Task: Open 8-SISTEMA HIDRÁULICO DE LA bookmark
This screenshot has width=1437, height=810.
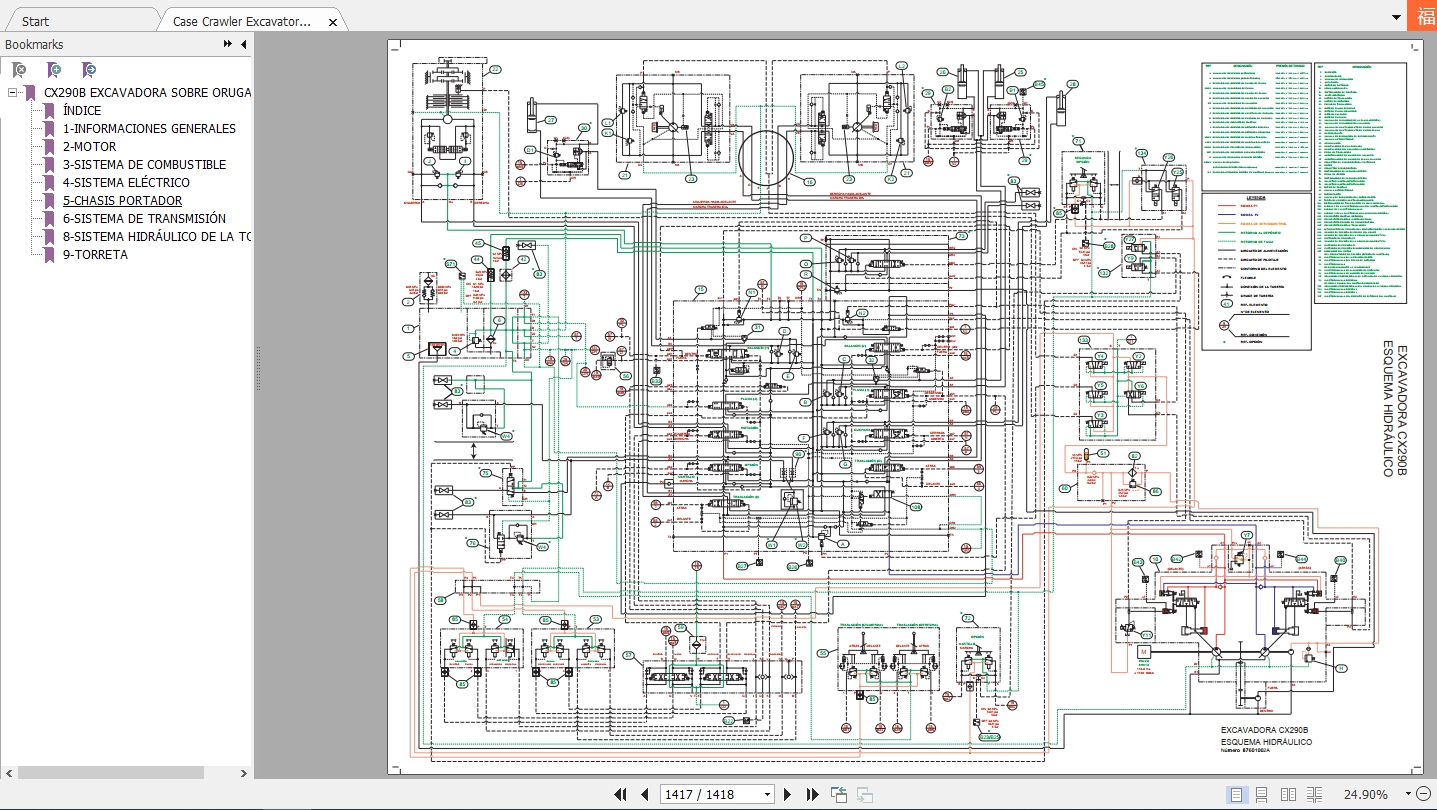Action: click(156, 237)
